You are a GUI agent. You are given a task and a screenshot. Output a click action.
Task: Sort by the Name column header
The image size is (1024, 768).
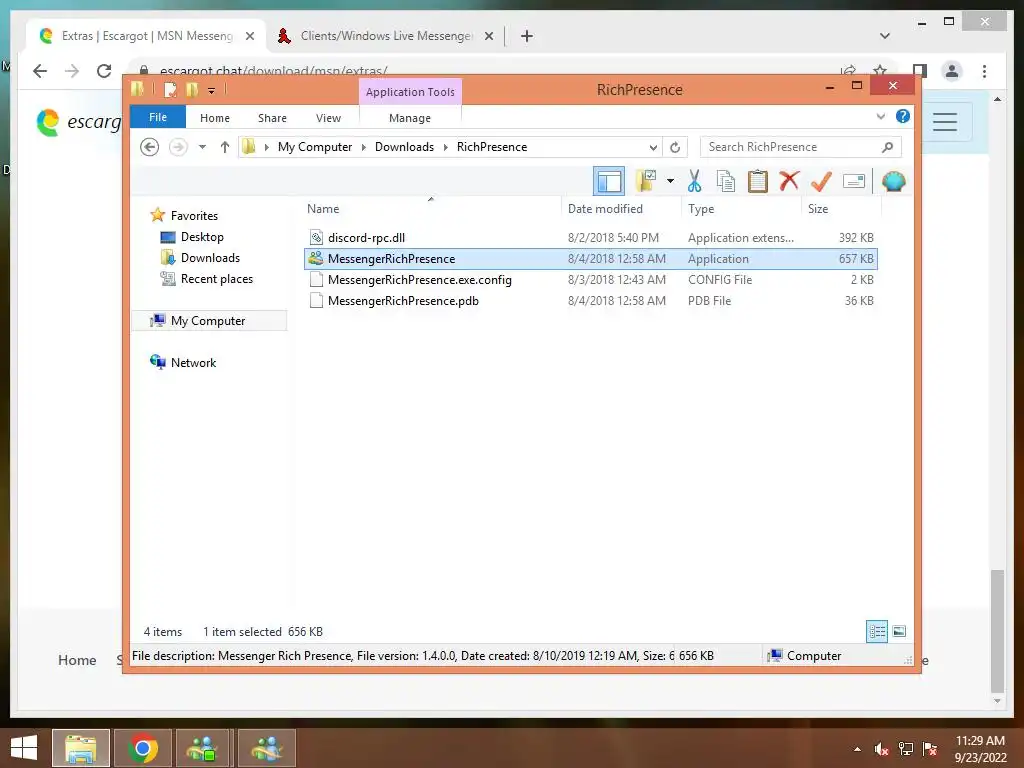431,209
